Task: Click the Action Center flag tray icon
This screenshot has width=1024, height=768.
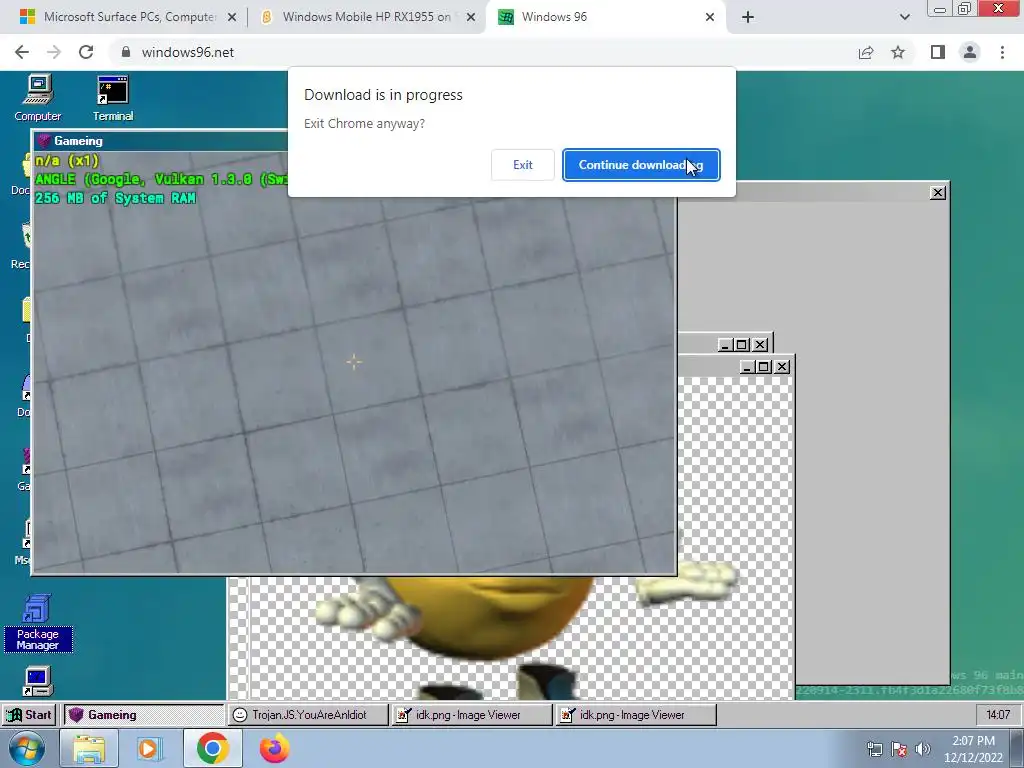Action: (899, 749)
